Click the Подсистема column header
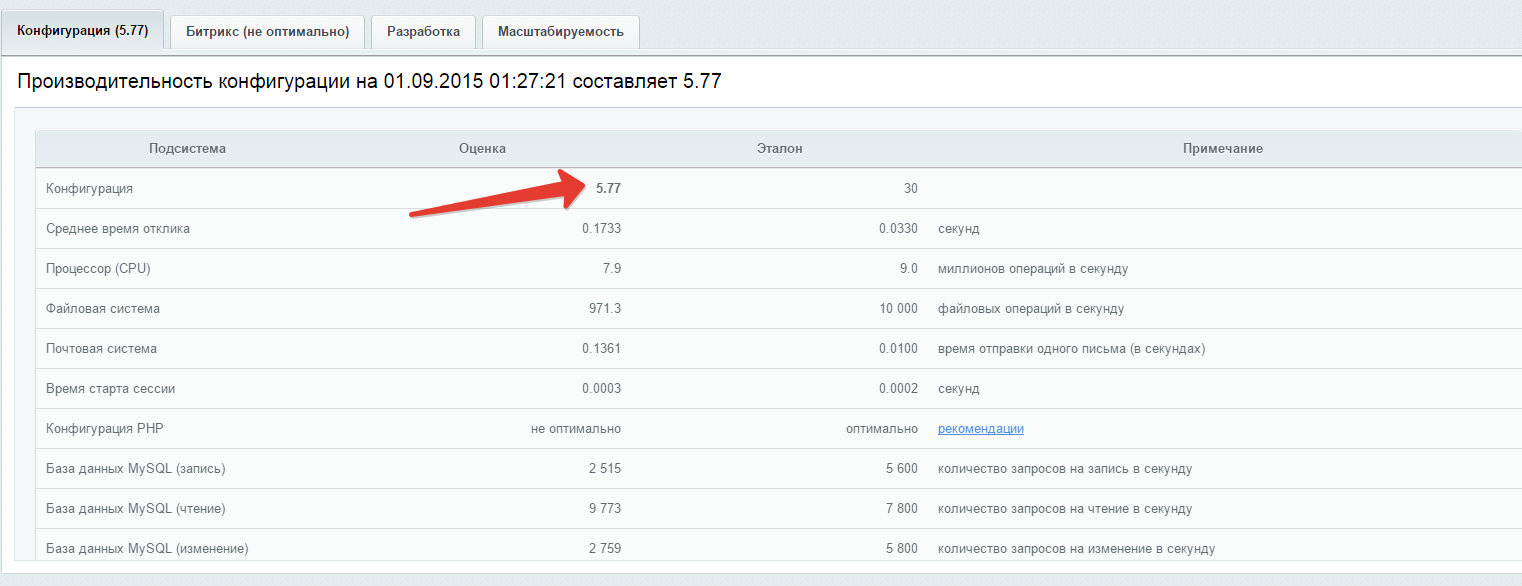Screen dimensions: 1522x586 click(x=187, y=148)
